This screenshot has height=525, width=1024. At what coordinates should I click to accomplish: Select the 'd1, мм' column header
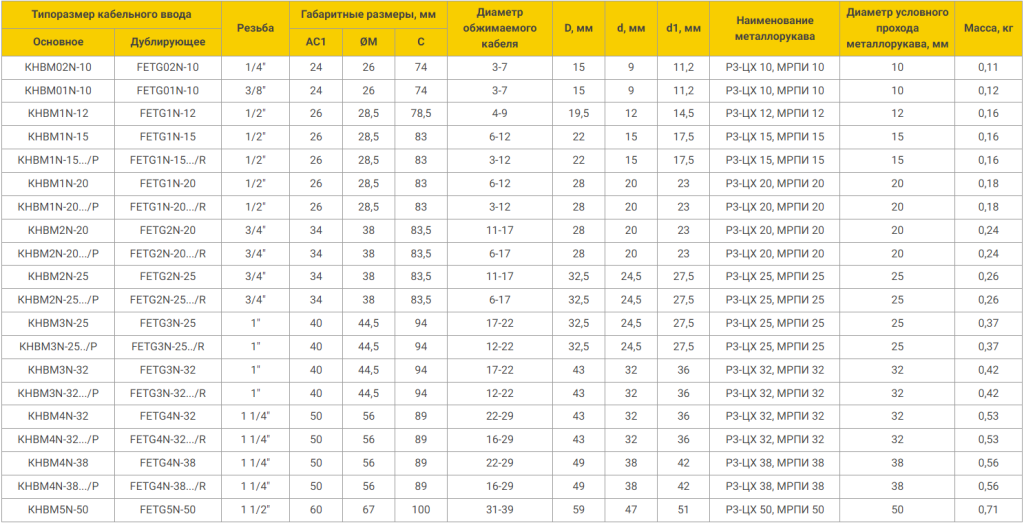(x=683, y=28)
